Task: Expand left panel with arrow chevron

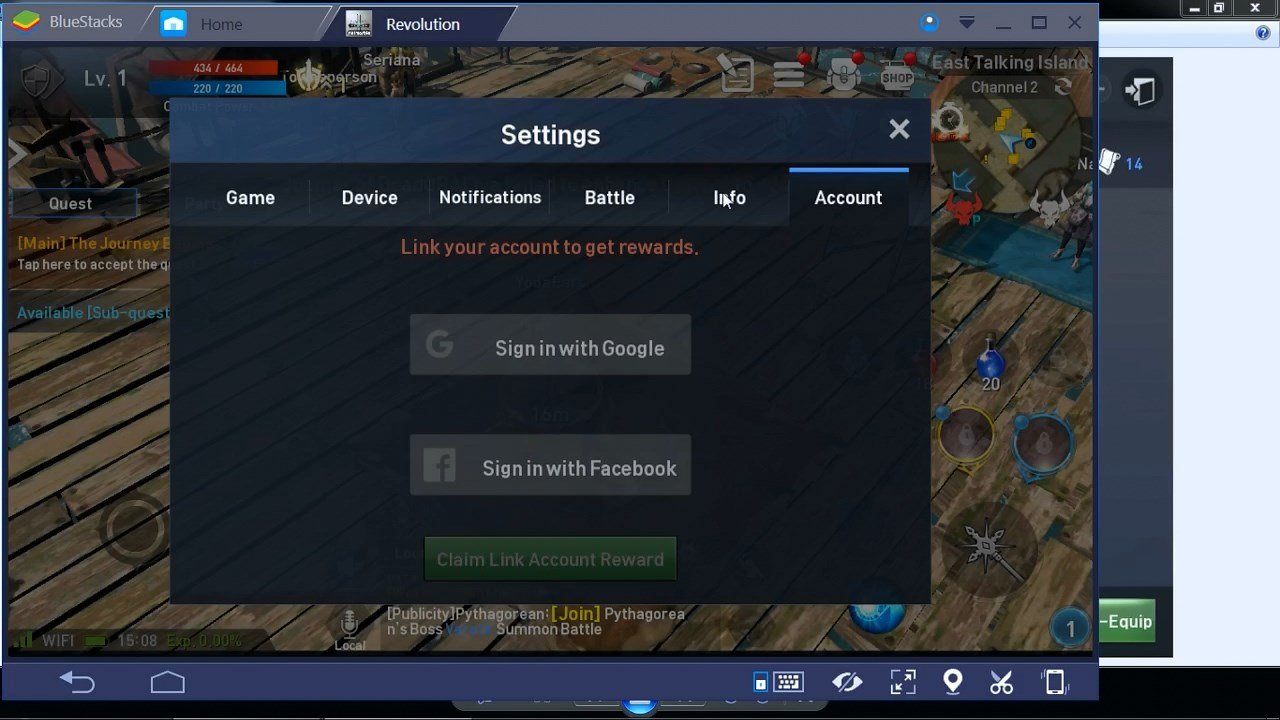Action: [x=17, y=153]
